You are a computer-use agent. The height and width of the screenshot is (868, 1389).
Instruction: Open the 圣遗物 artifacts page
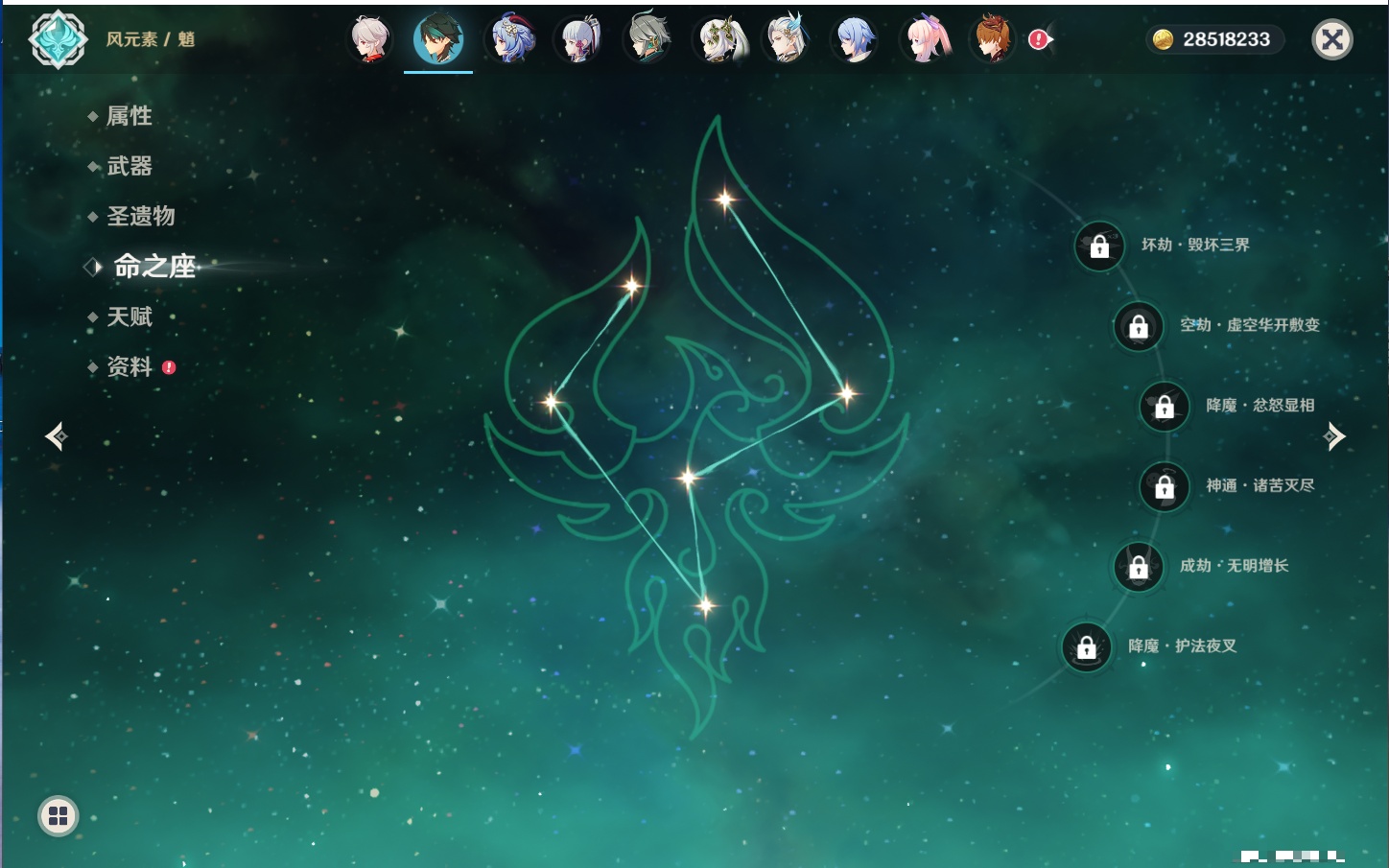click(x=140, y=216)
